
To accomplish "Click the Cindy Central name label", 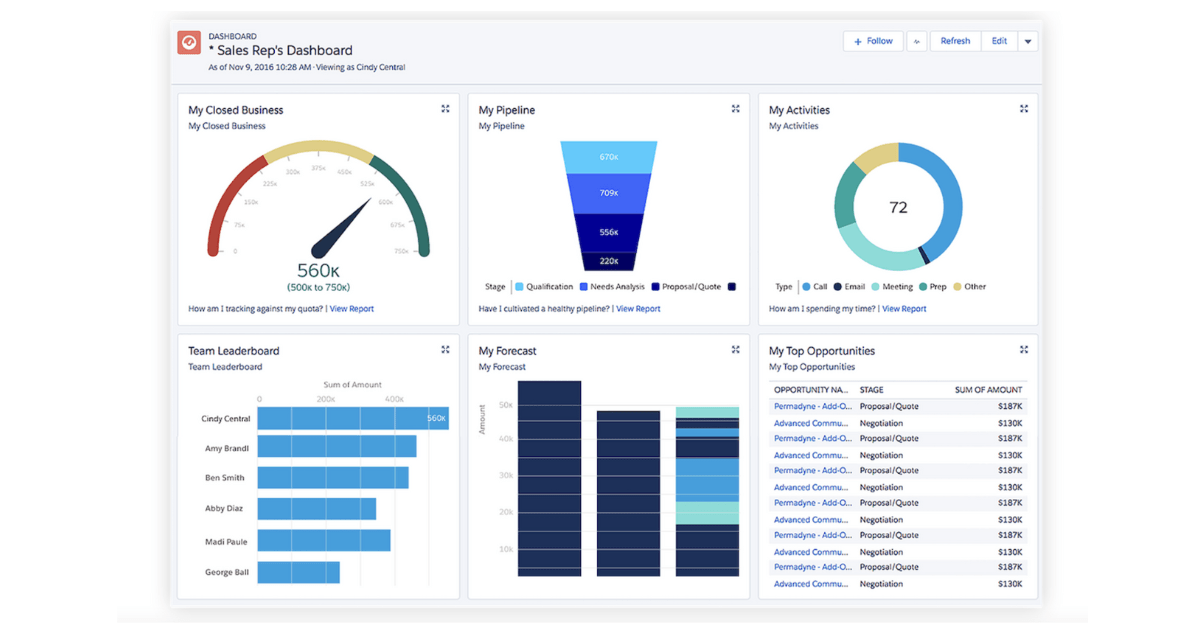I will (x=226, y=419).
